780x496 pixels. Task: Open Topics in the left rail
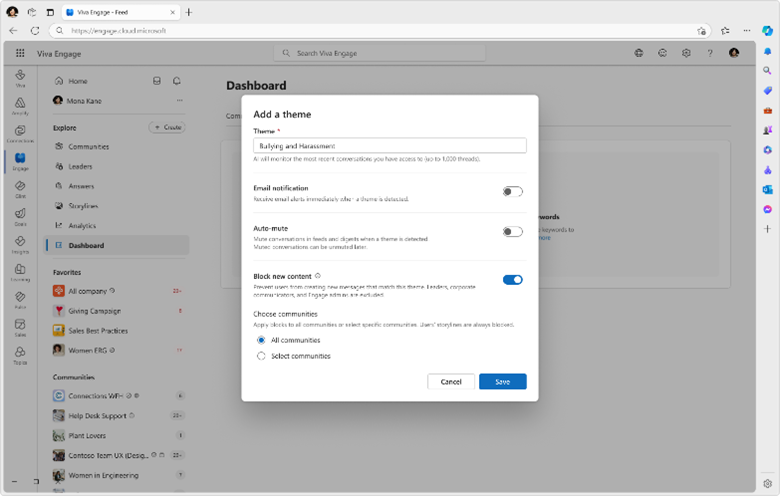pos(20,356)
